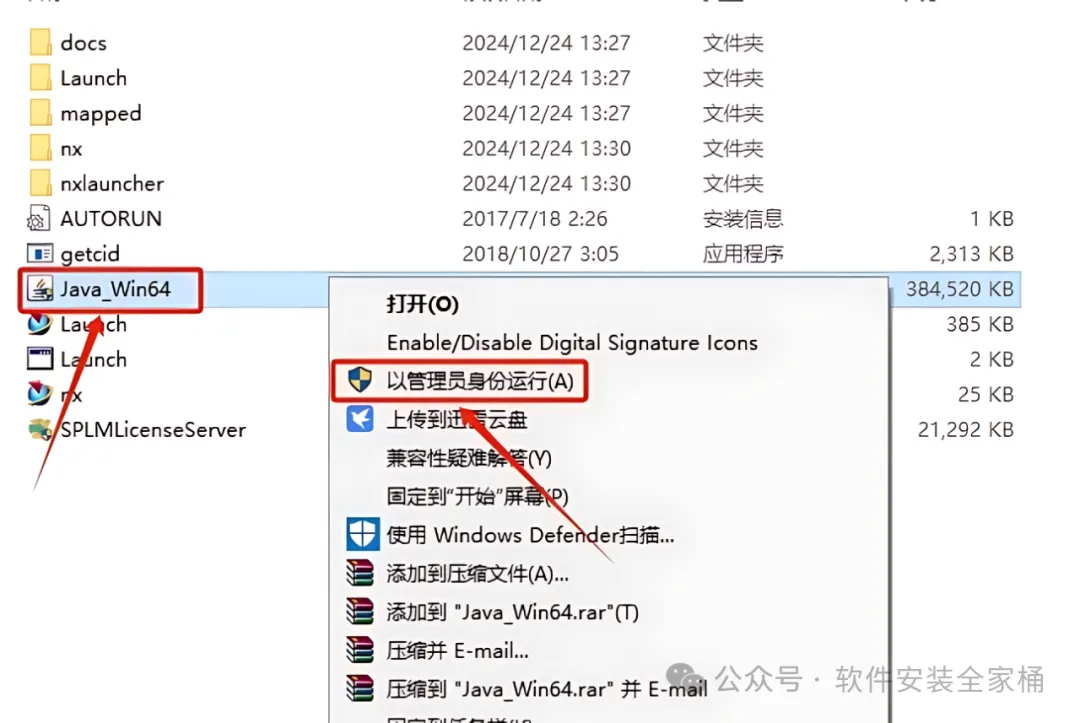The width and height of the screenshot is (1080, 723).
Task: Click the Java_Win64 installer icon
Action: [39, 289]
